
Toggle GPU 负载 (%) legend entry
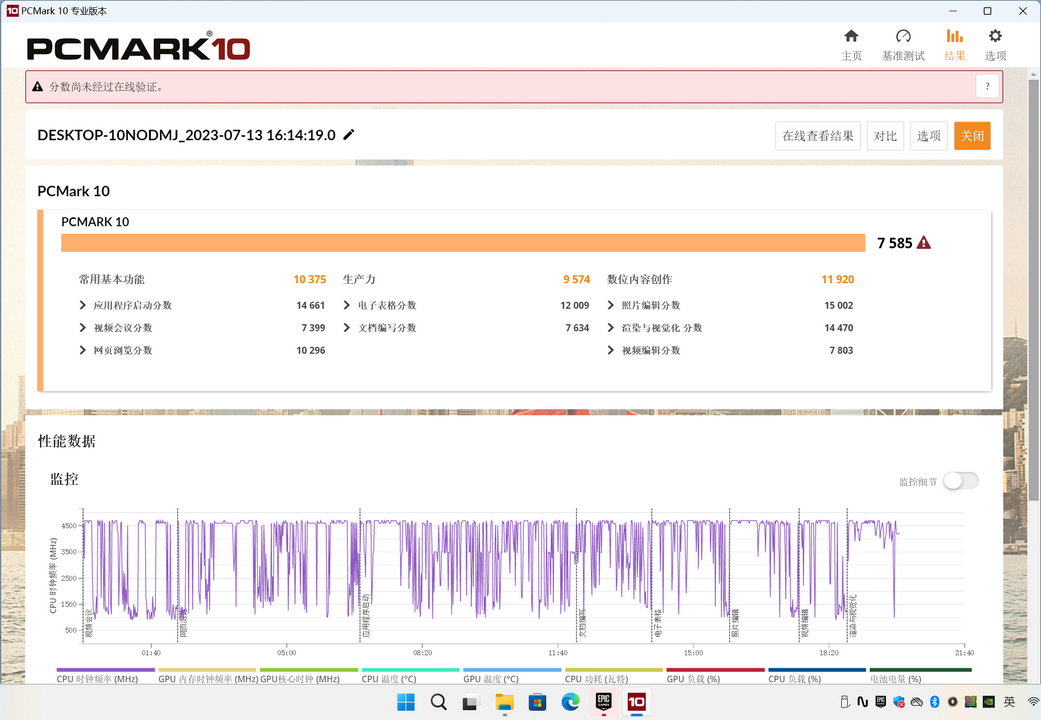point(715,675)
